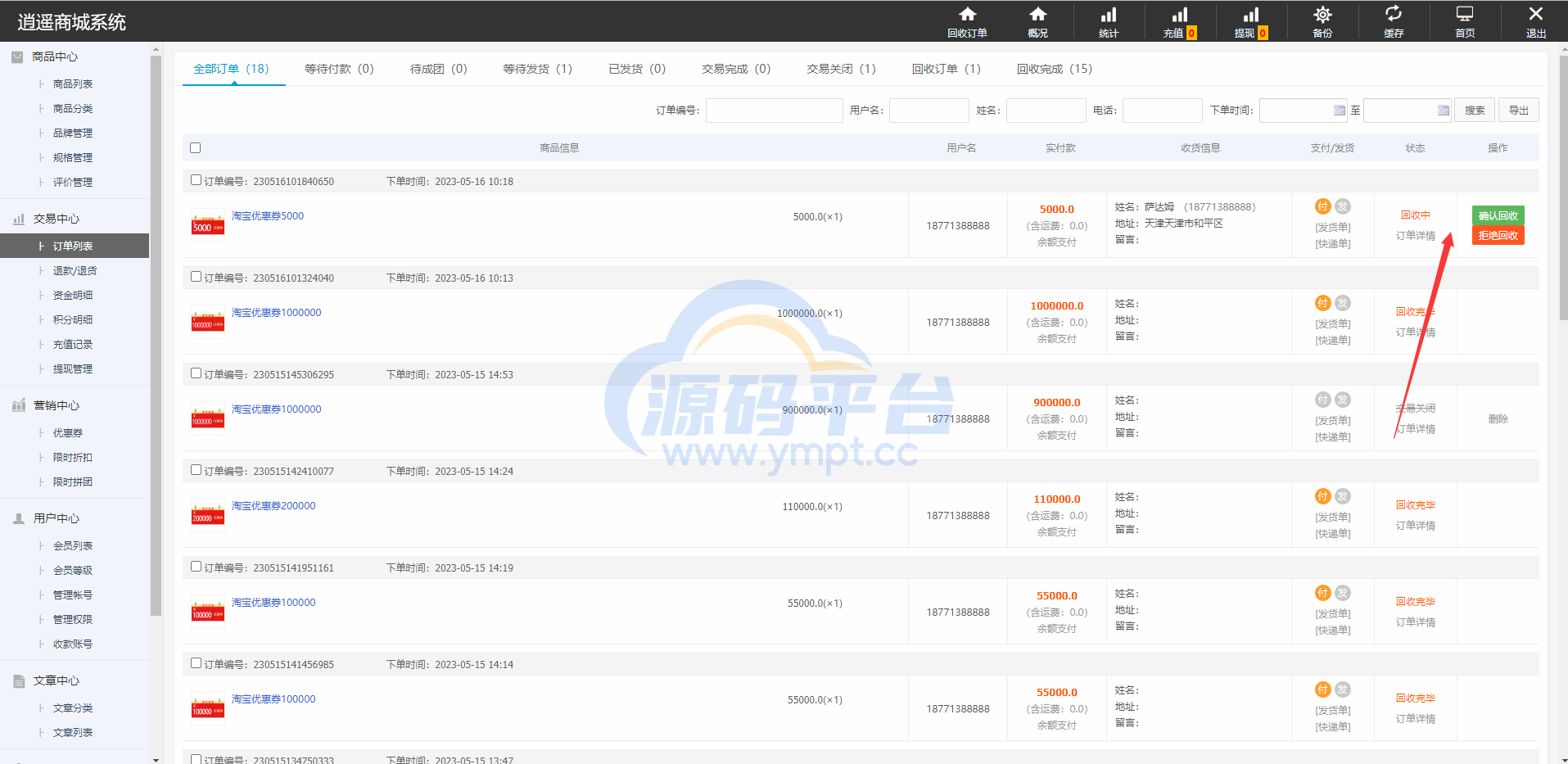Viewport: 1568px width, 764px height.
Task: Check order 230515145306295 checkbox
Action: [196, 373]
